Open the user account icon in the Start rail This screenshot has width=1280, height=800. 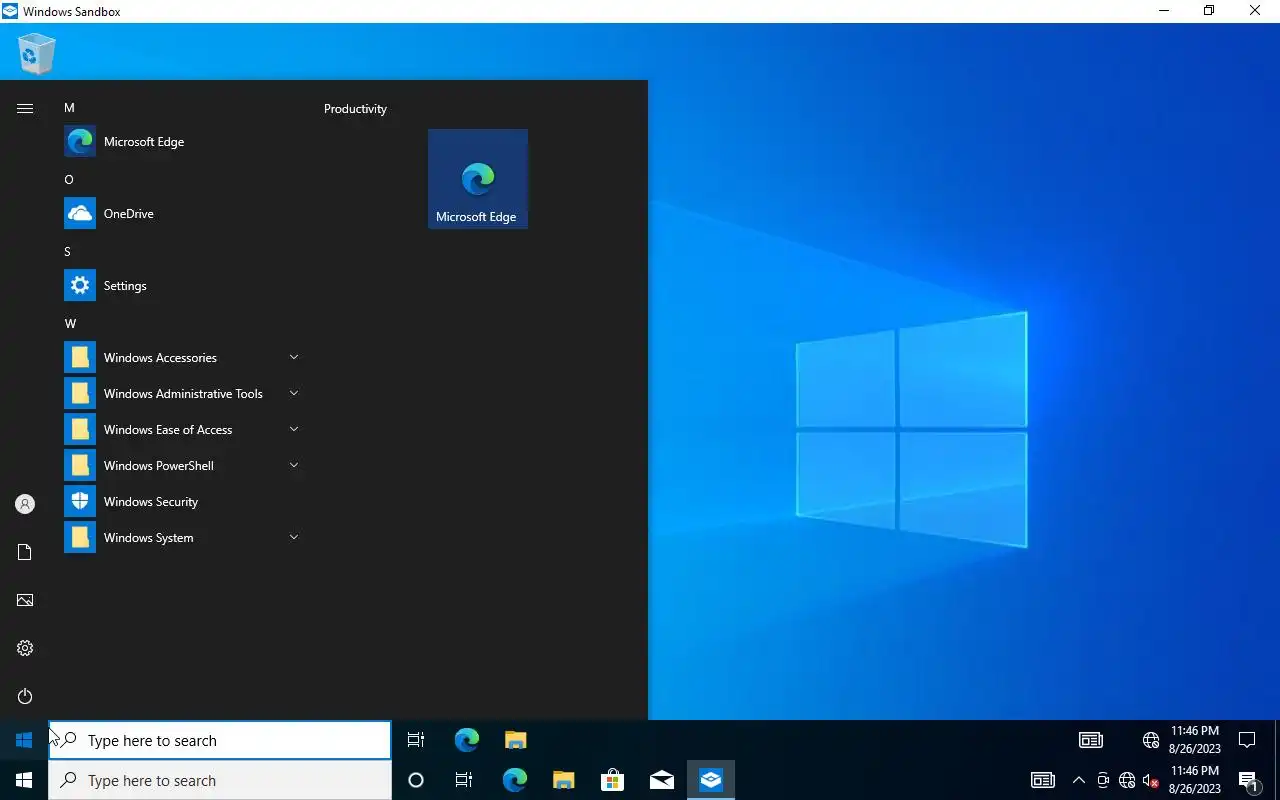tap(25, 504)
